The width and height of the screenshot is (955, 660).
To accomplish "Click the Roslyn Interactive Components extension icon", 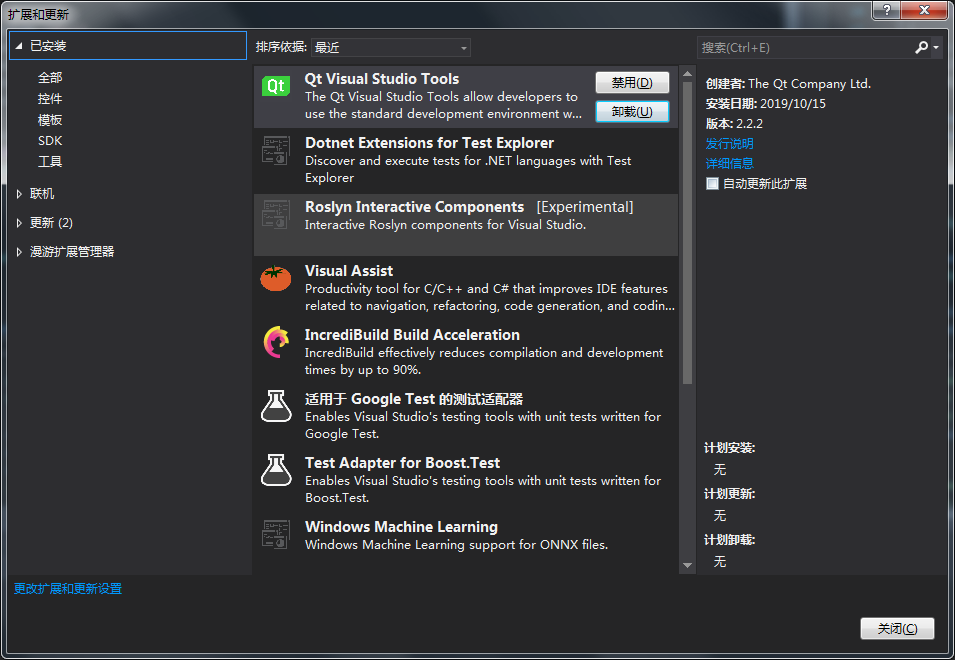I will click(x=275, y=214).
